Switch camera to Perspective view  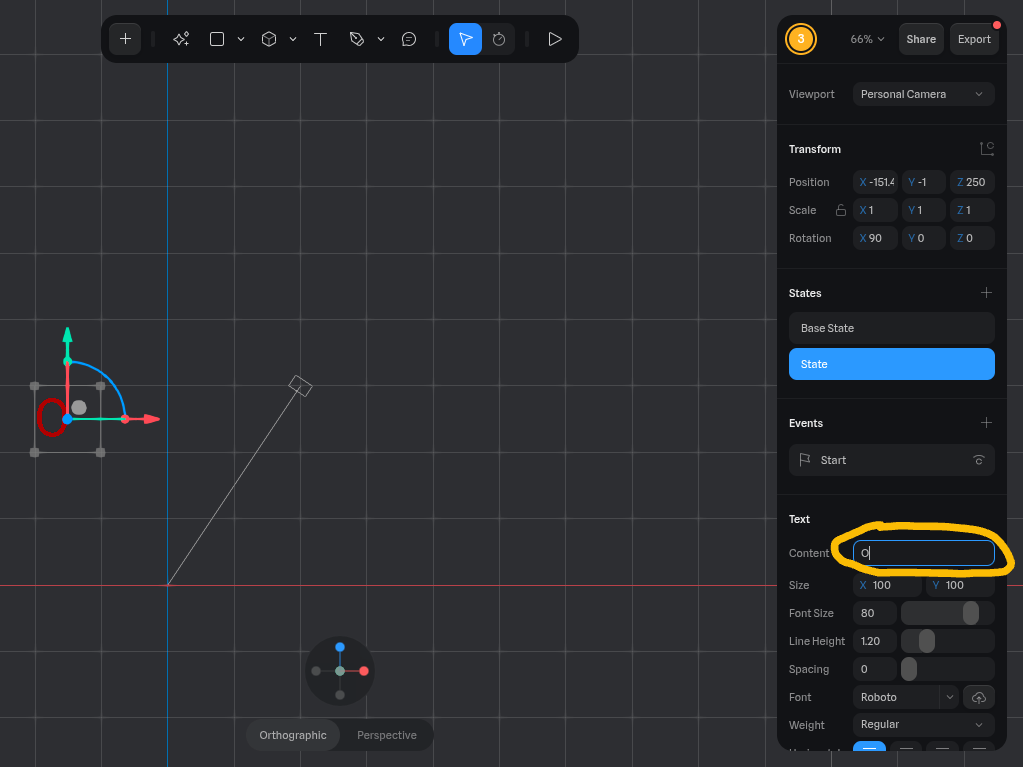[x=386, y=735]
